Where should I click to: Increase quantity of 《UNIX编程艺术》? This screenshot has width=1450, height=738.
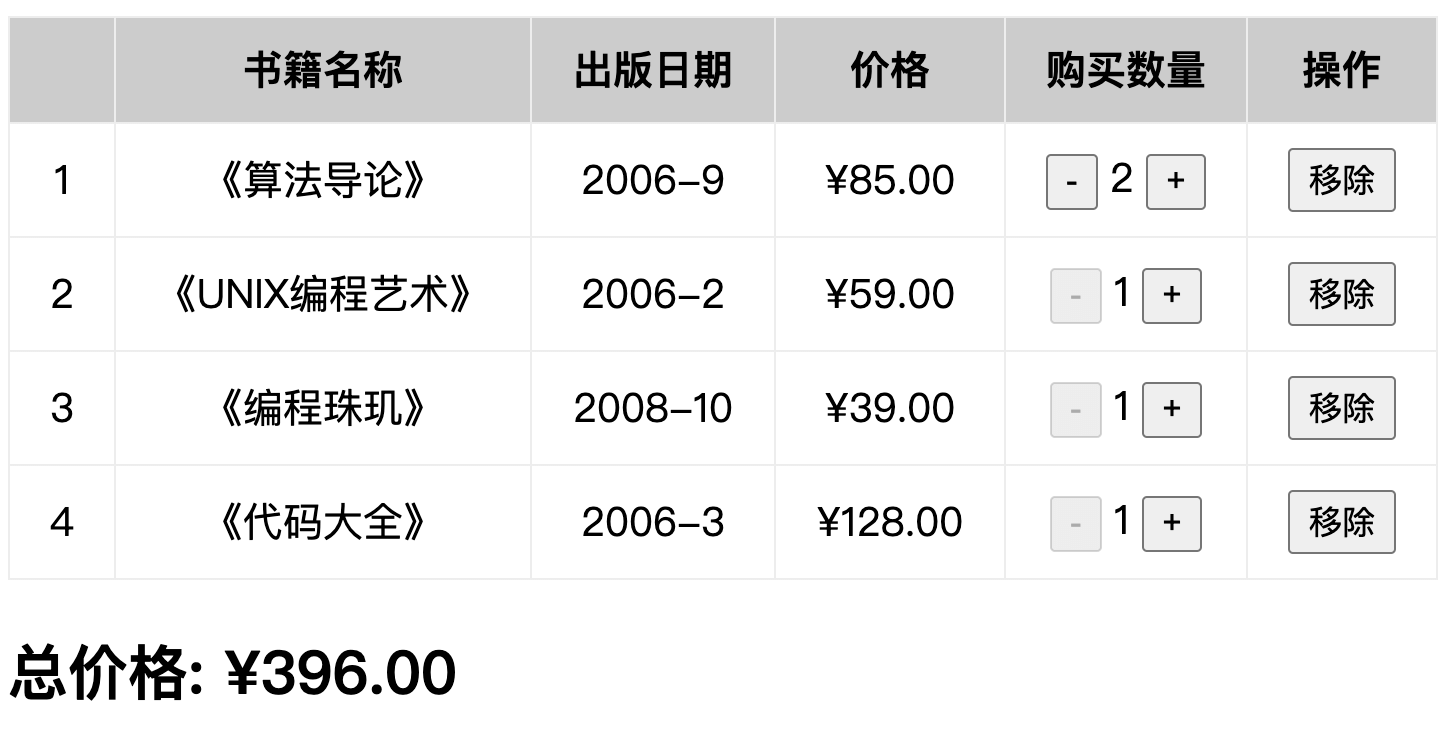point(1171,296)
